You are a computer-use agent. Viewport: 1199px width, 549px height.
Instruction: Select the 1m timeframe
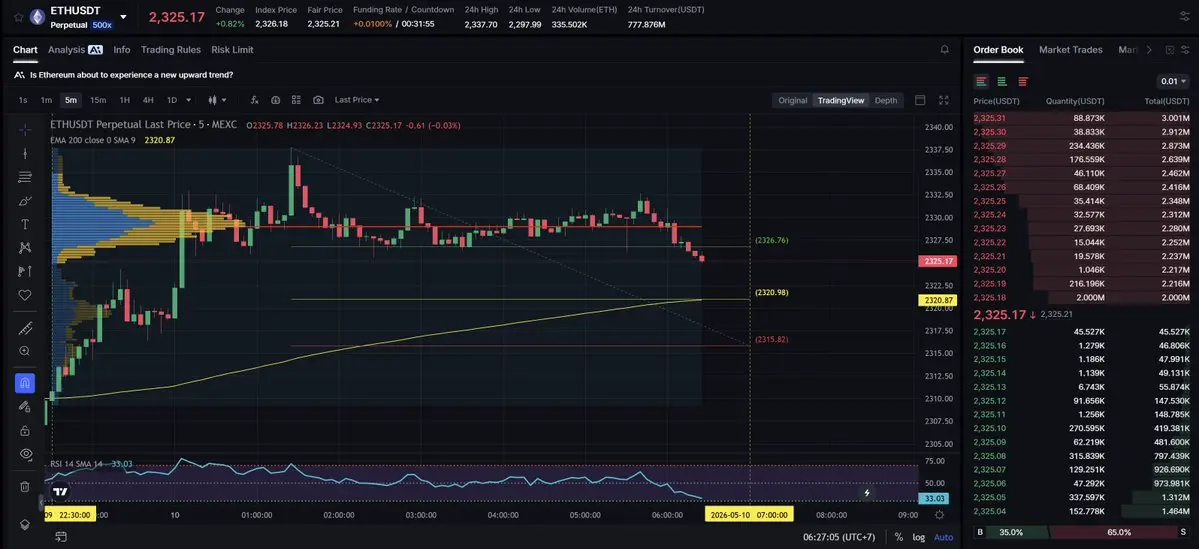coord(46,100)
